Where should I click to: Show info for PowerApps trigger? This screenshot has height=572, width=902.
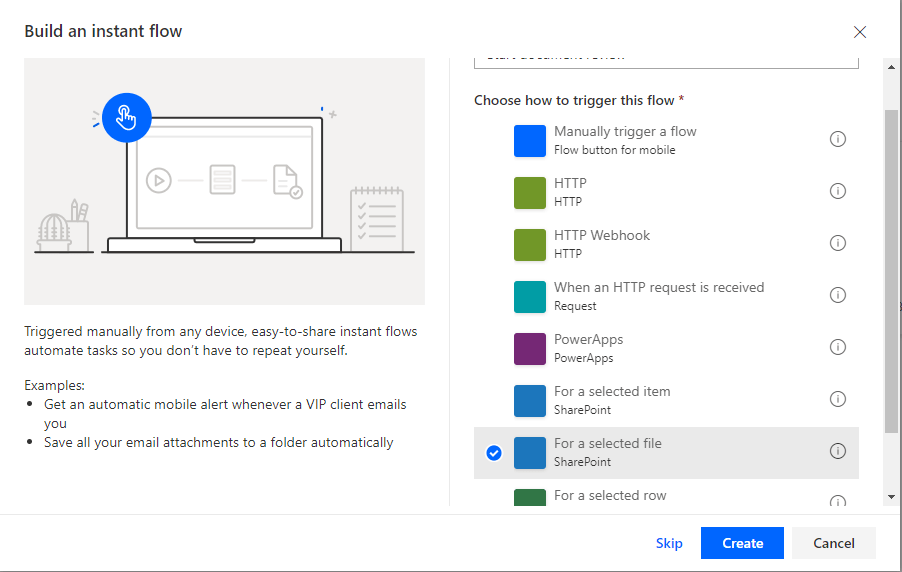pyautogui.click(x=838, y=347)
